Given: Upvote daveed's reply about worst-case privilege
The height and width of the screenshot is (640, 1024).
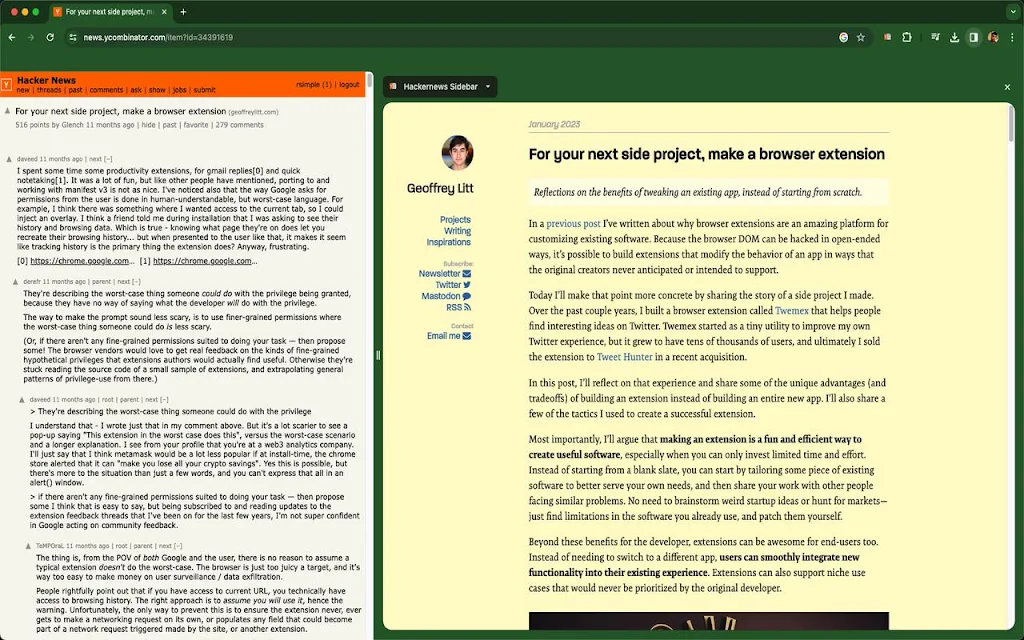Looking at the screenshot, I should (22, 399).
